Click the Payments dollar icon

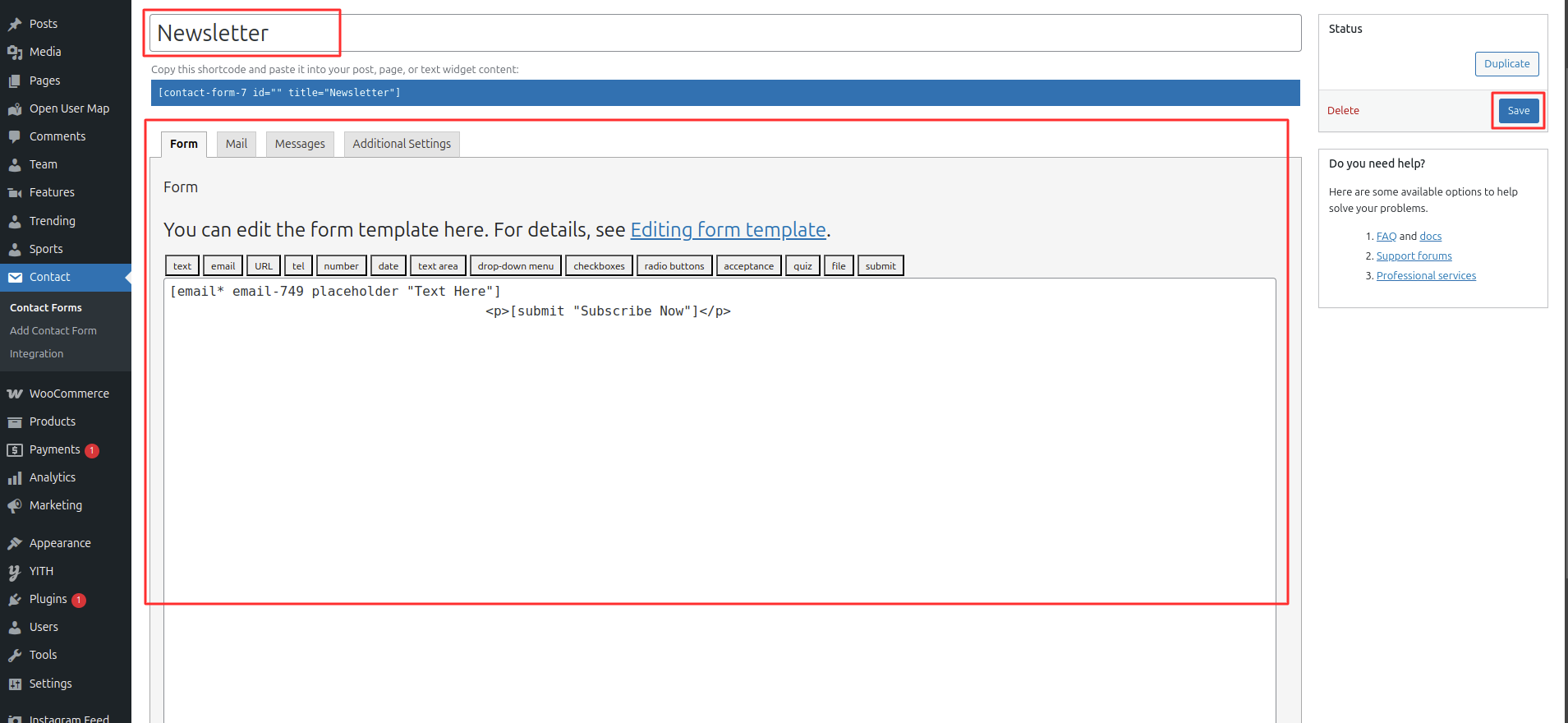(15, 449)
